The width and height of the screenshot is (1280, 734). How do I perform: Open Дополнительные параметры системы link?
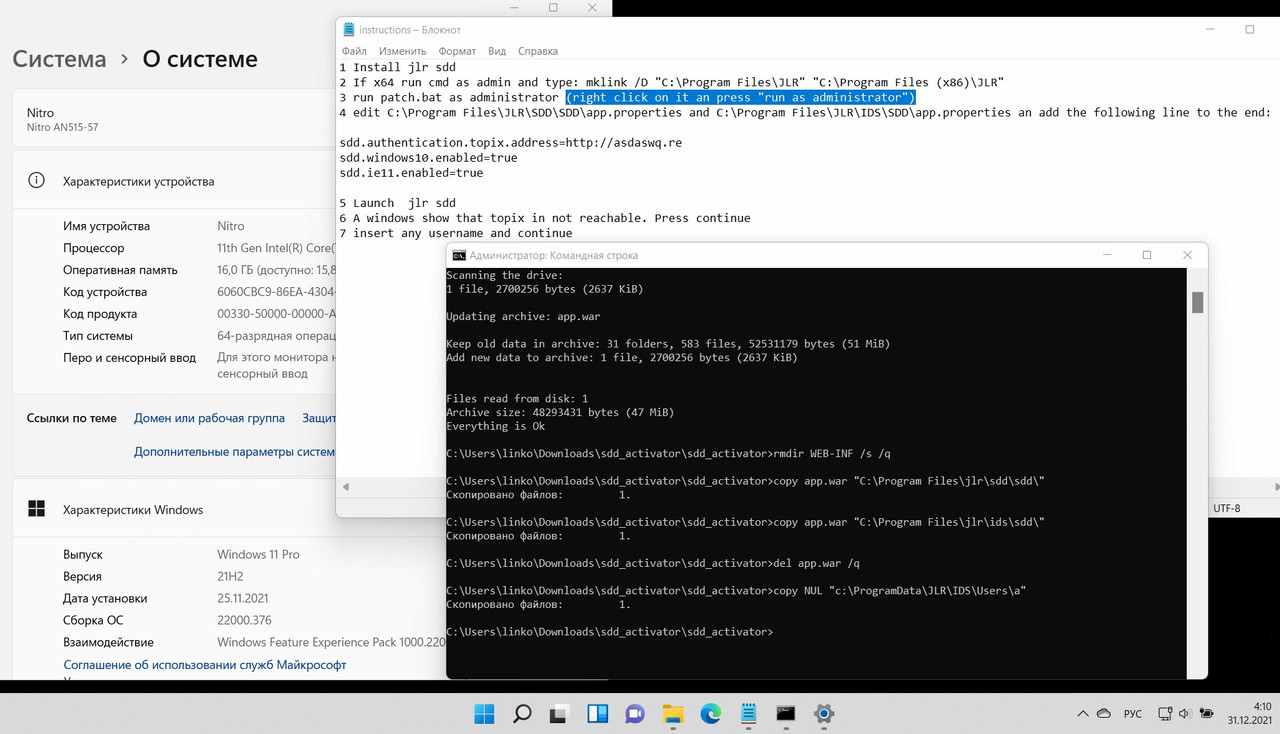click(x=235, y=451)
